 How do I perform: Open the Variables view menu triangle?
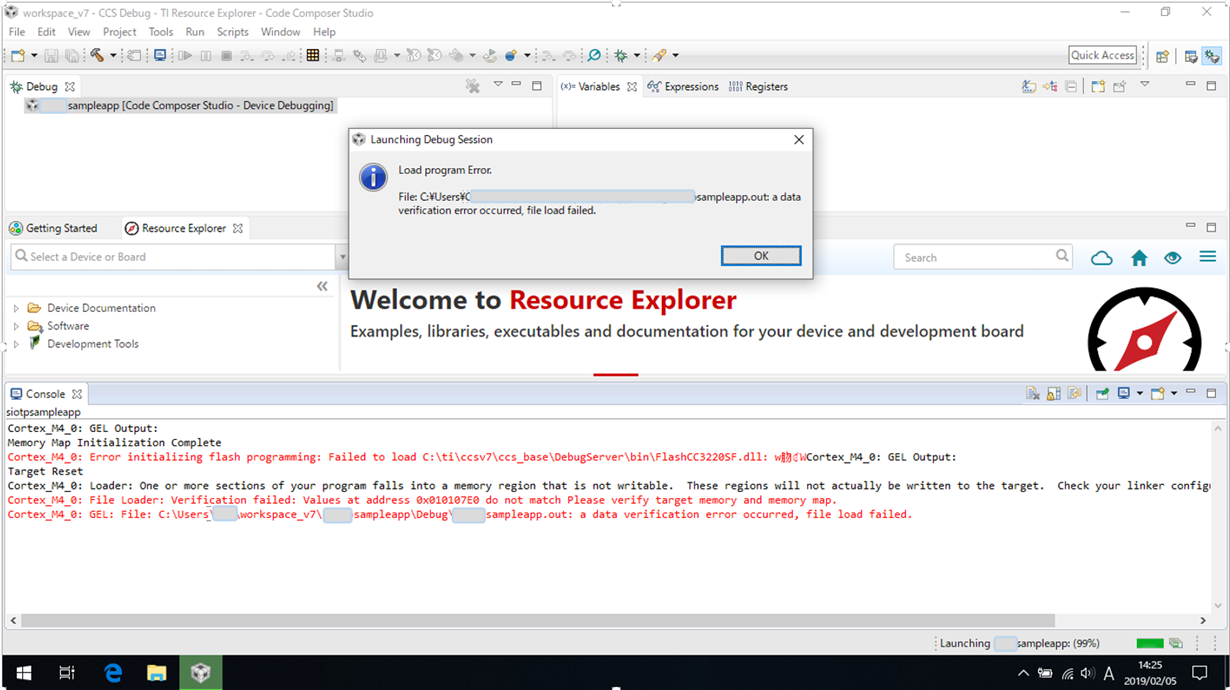1145,85
